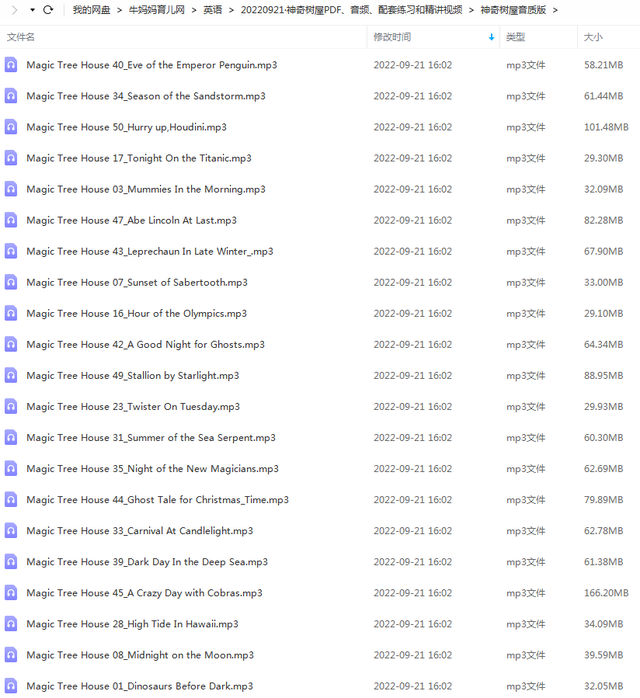Image resolution: width=640 pixels, height=698 pixels.
Task: Click the blue sort direction arrow
Action: pyautogui.click(x=491, y=37)
